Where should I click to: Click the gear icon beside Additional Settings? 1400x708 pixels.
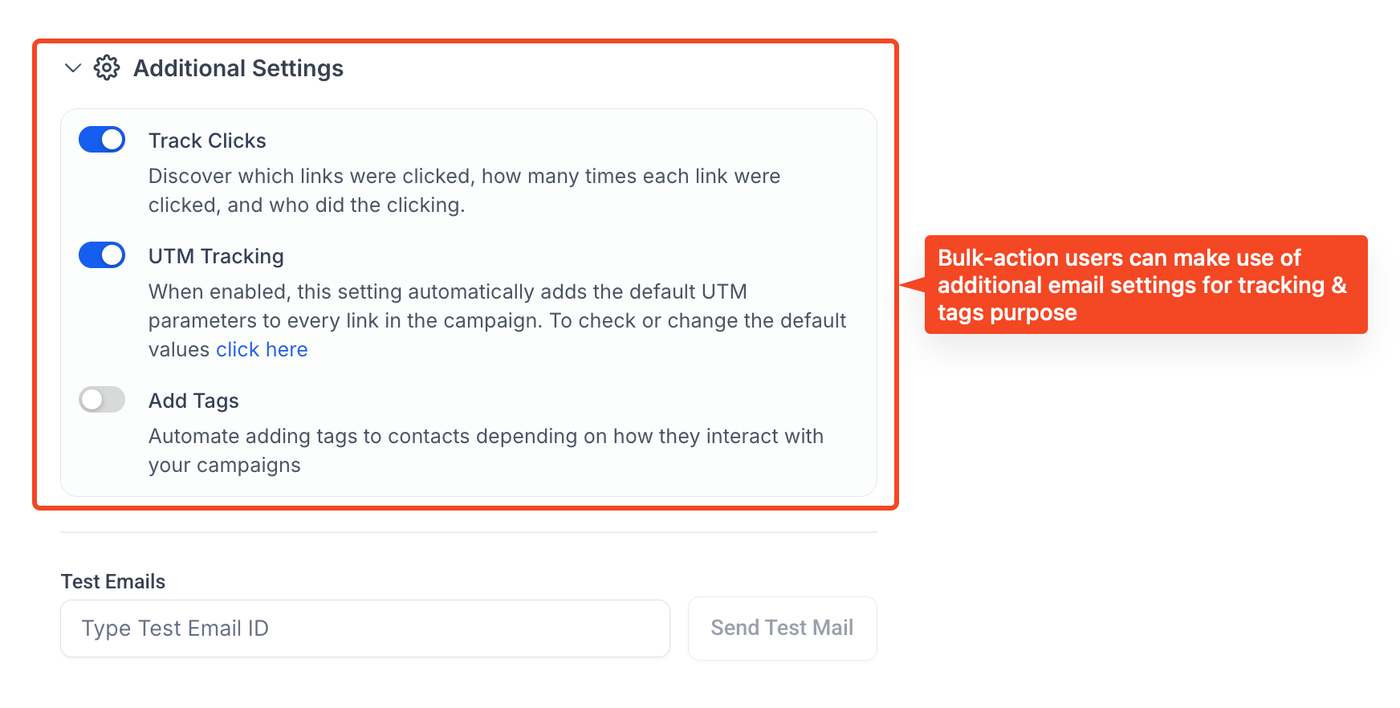[106, 68]
